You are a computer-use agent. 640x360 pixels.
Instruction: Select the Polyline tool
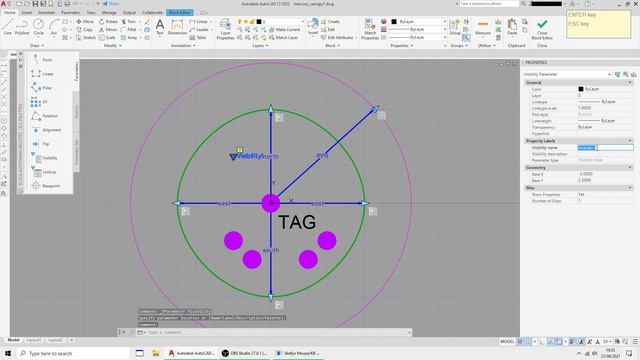pyautogui.click(x=22, y=27)
